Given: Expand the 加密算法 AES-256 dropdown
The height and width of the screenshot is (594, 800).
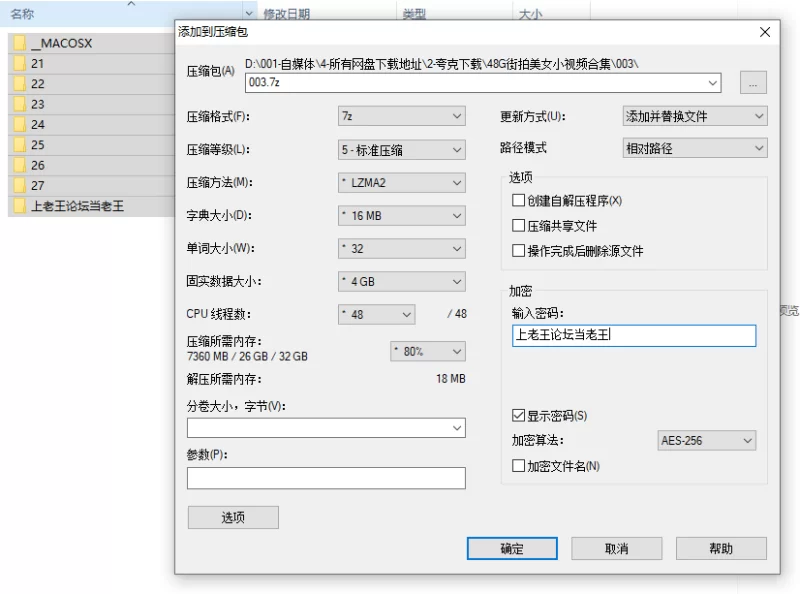Looking at the screenshot, I should (x=707, y=440).
